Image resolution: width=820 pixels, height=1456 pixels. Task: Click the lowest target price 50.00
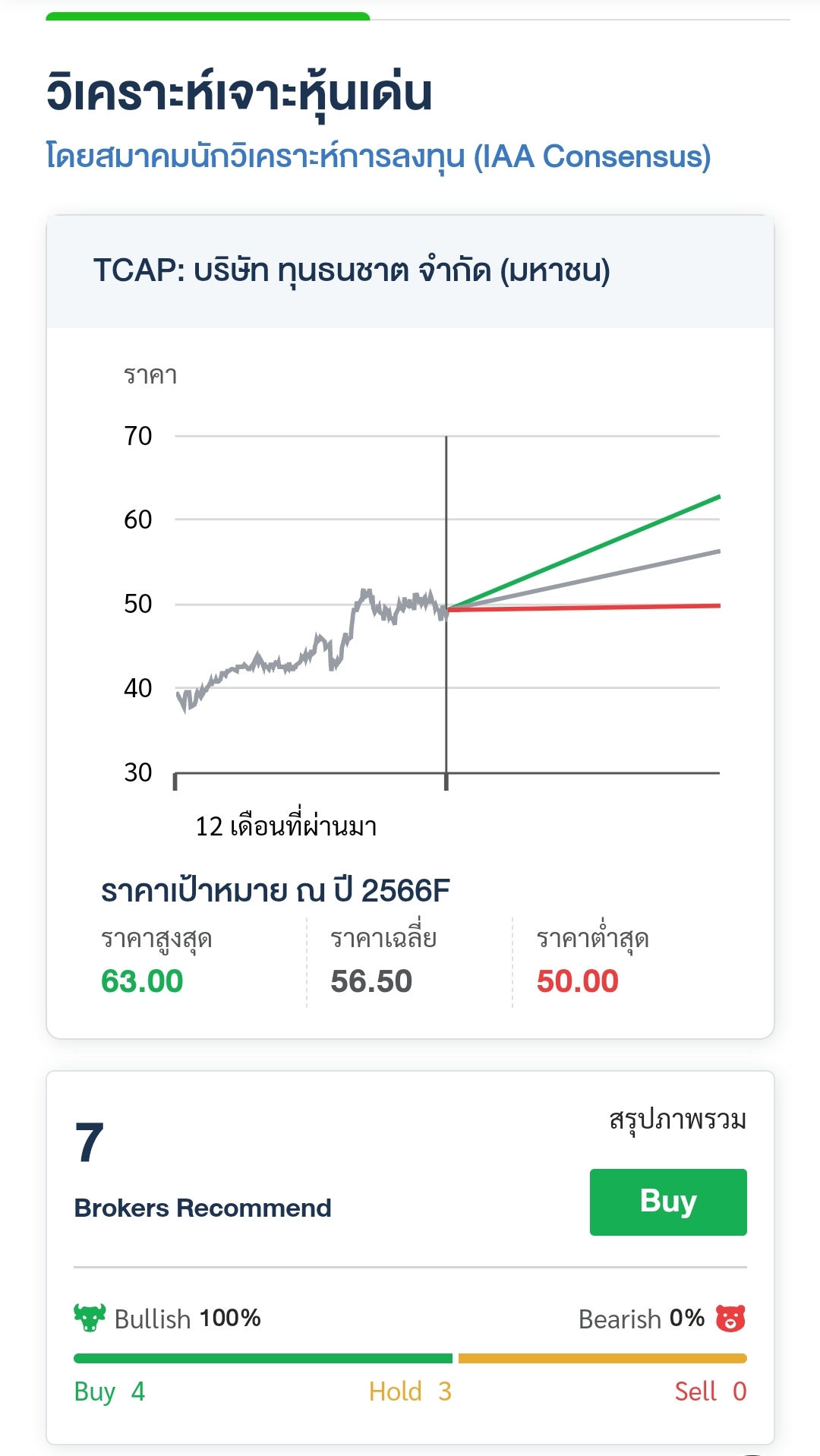[578, 981]
